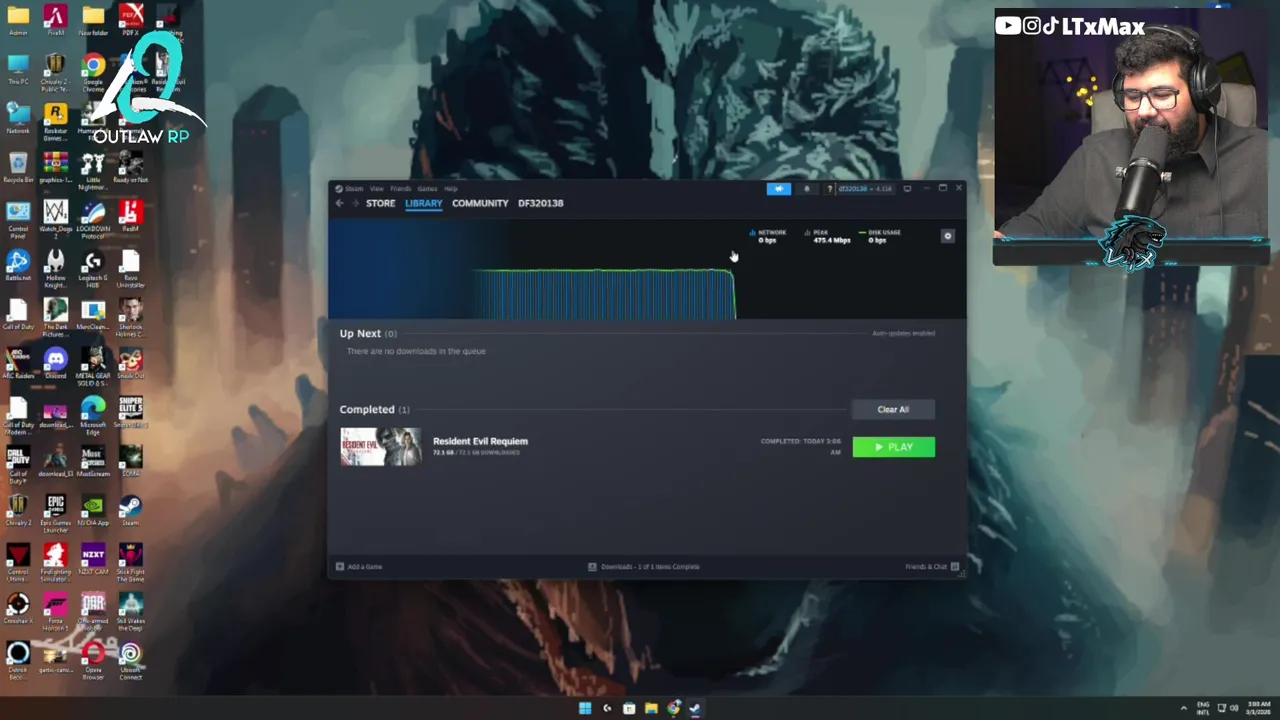Open the Games menu in Steam
1280x720 pixels.
[x=427, y=188]
